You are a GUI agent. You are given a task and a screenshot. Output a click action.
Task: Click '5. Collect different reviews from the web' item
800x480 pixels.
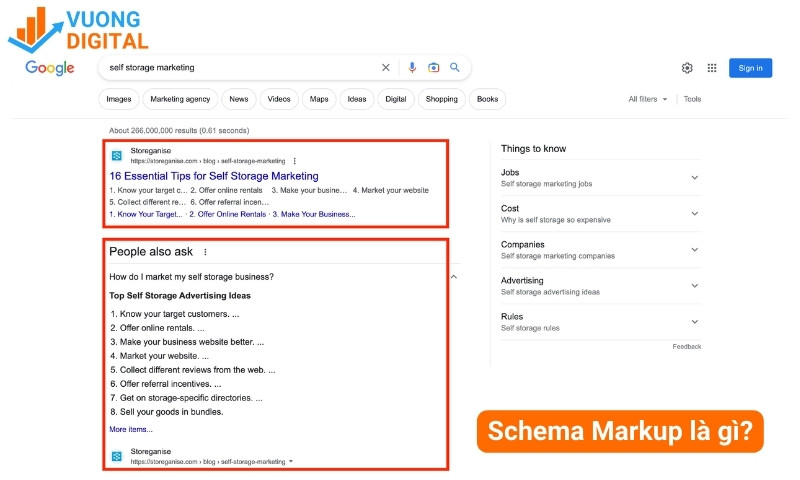[x=192, y=370]
